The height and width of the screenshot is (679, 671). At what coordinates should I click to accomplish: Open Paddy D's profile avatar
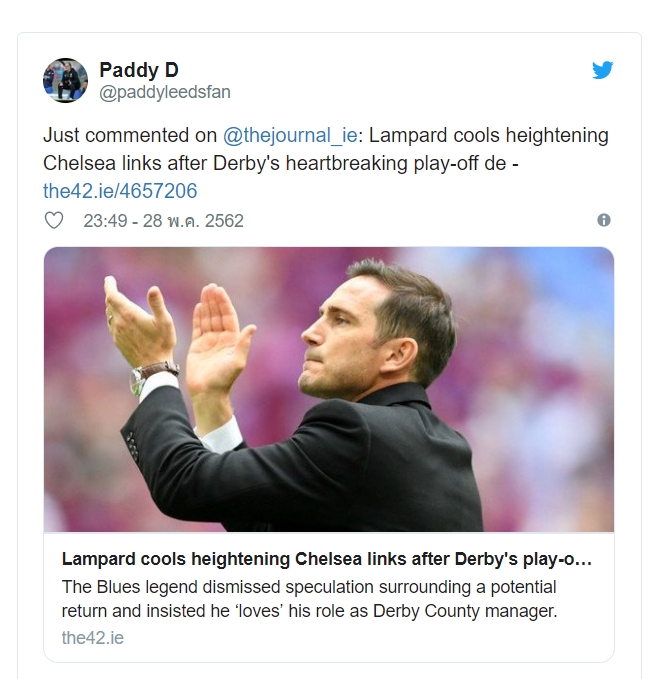tap(65, 80)
